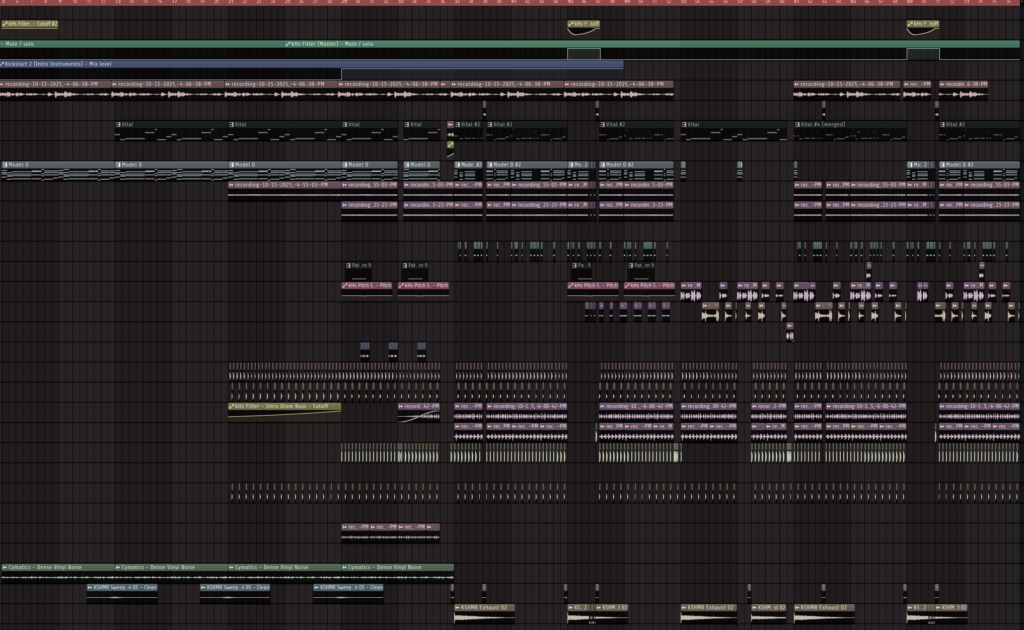Click the first Cymatics Dense Vinyl Noise clip icon
Viewport: 1024px width, 630px height.
pos(5,567)
